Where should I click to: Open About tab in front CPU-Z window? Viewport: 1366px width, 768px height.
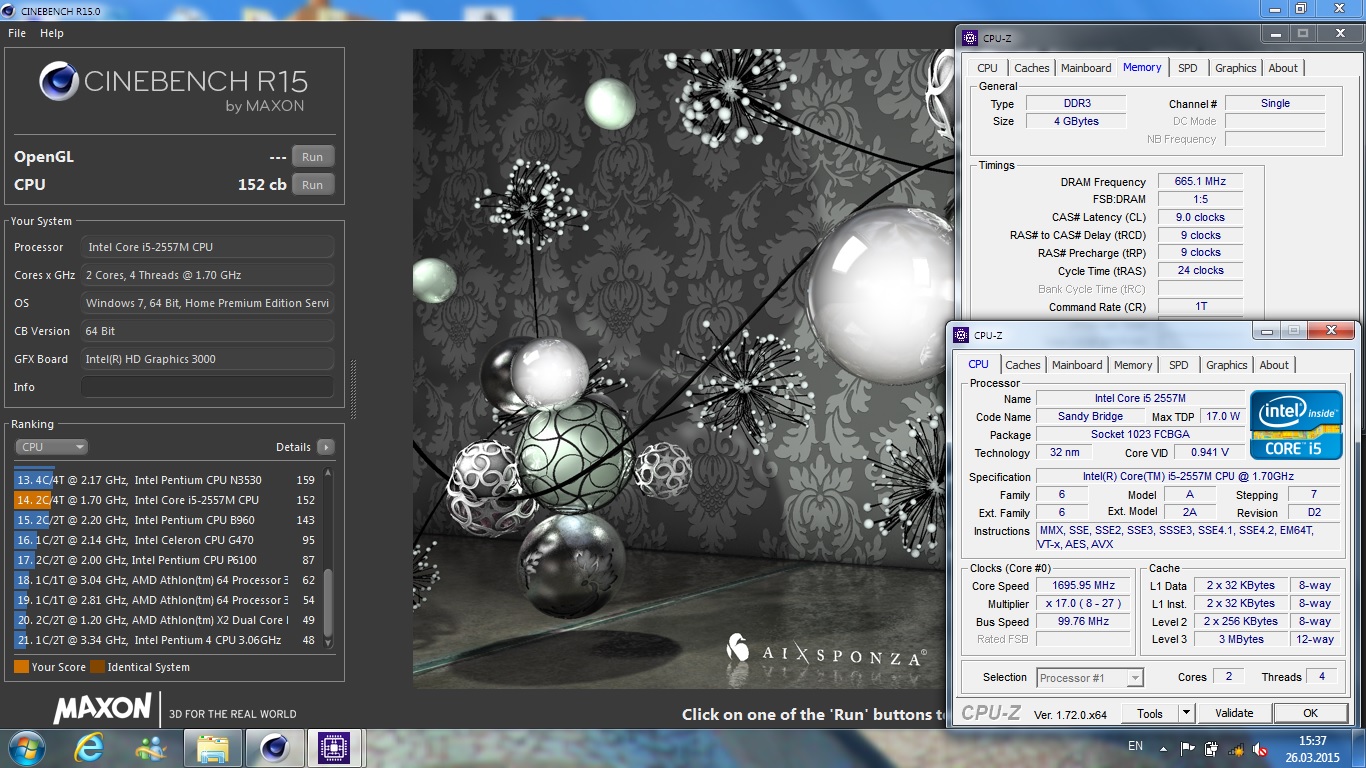(x=1274, y=365)
